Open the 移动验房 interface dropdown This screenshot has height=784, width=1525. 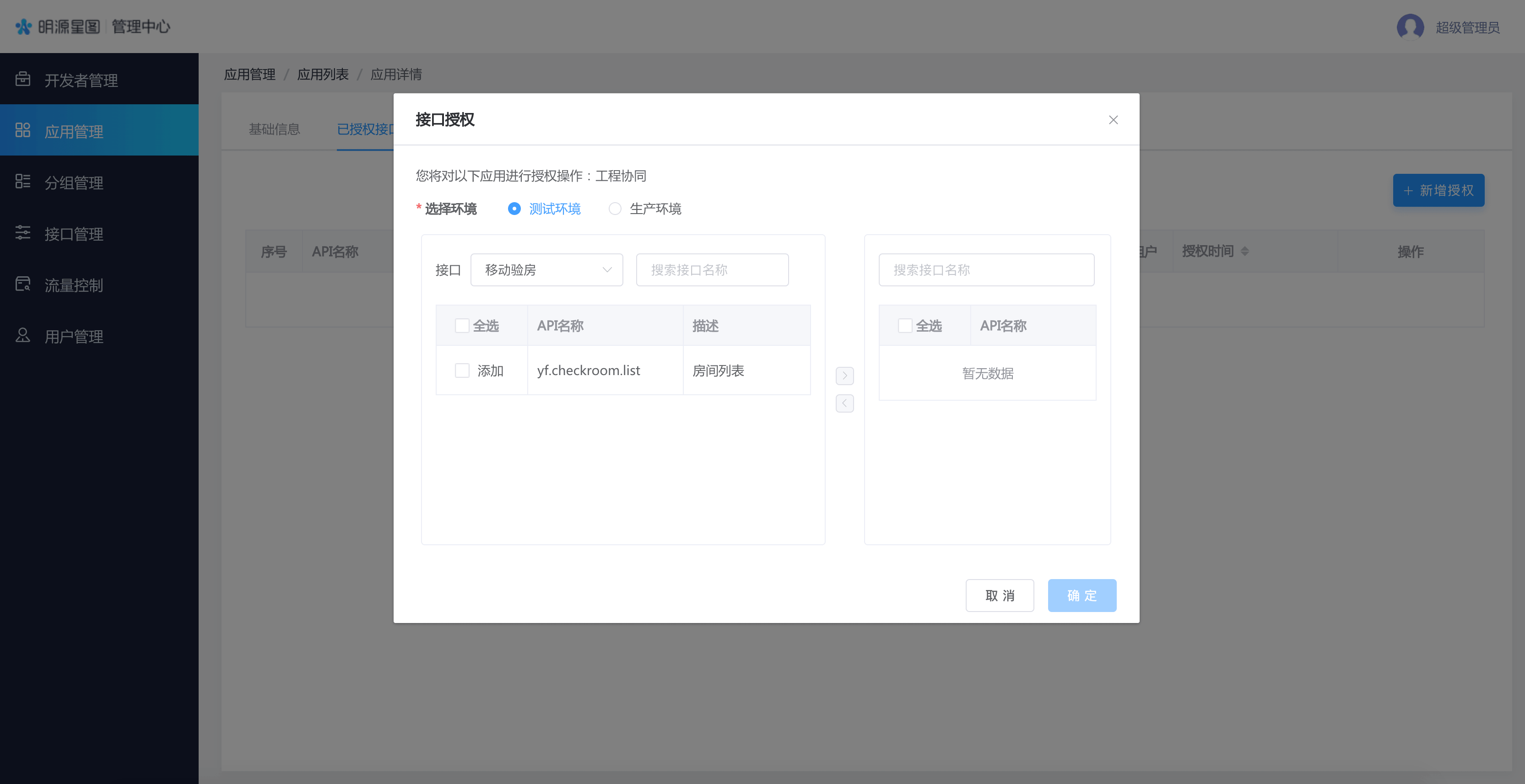point(546,270)
